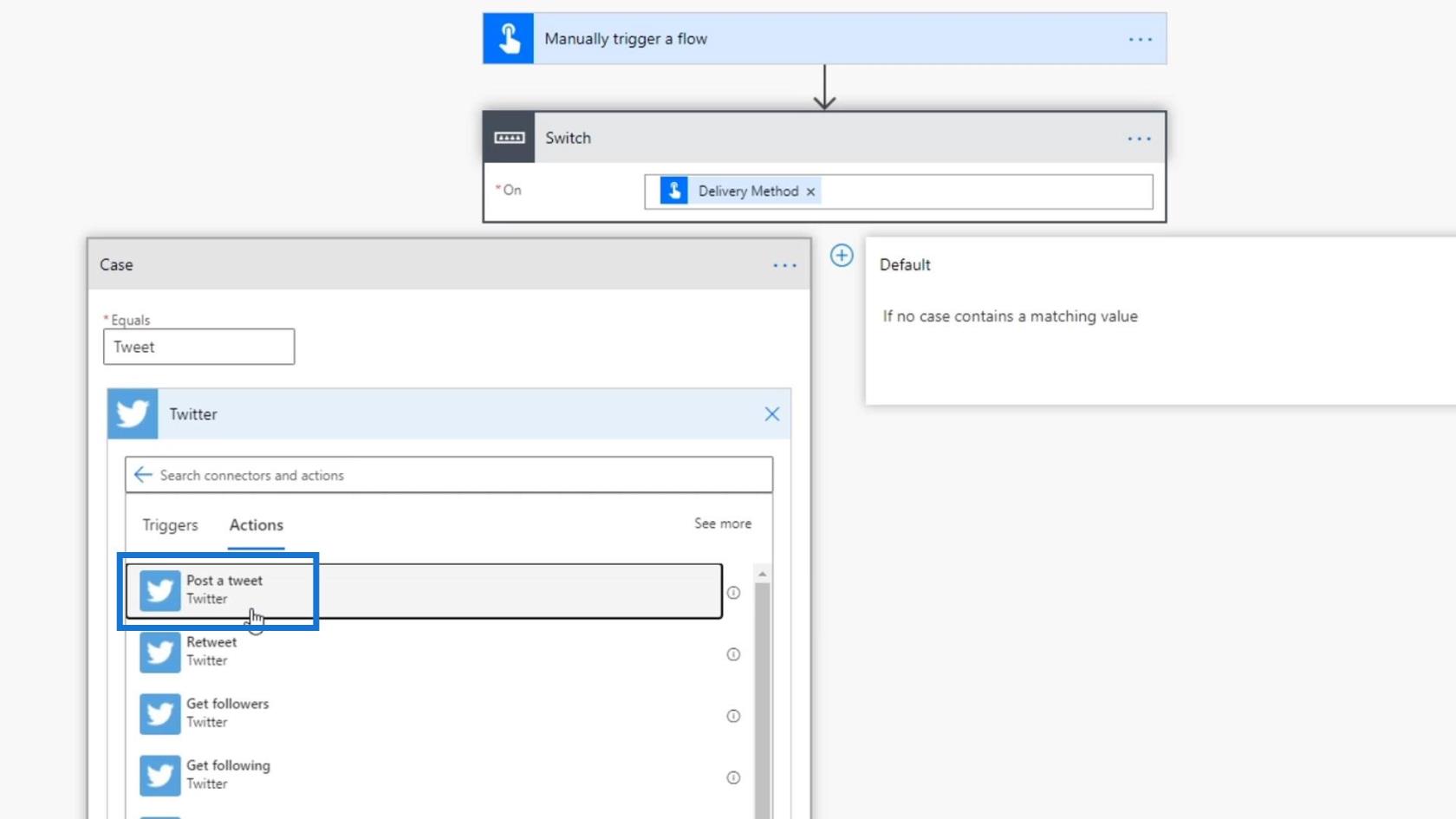Click the Twitter connector header title
This screenshot has height=819, width=1456.
point(193,414)
